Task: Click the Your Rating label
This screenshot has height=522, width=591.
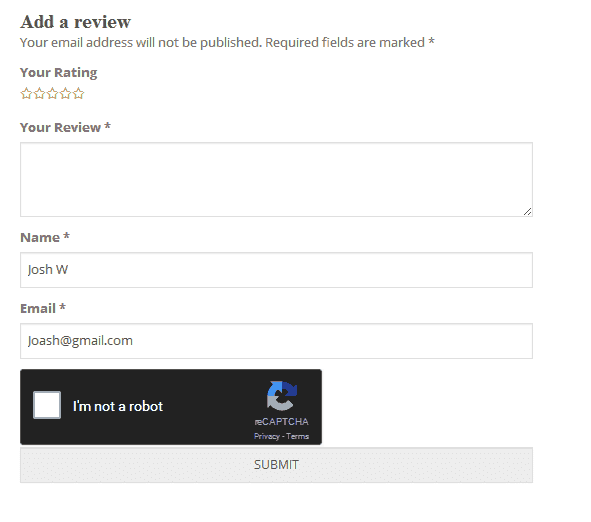Action: (x=58, y=72)
